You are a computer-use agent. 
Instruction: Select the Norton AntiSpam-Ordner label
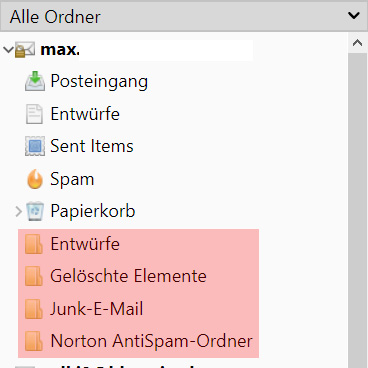point(151,341)
